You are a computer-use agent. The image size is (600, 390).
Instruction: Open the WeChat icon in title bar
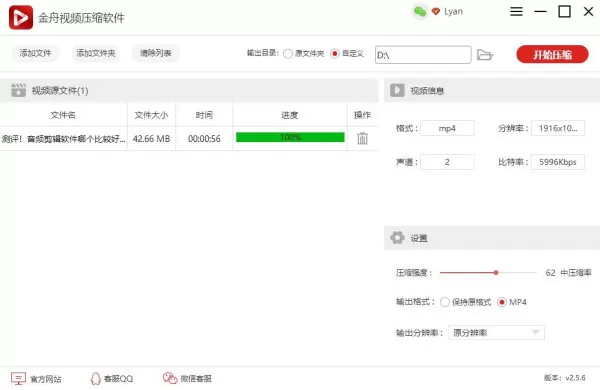pyautogui.click(x=420, y=12)
